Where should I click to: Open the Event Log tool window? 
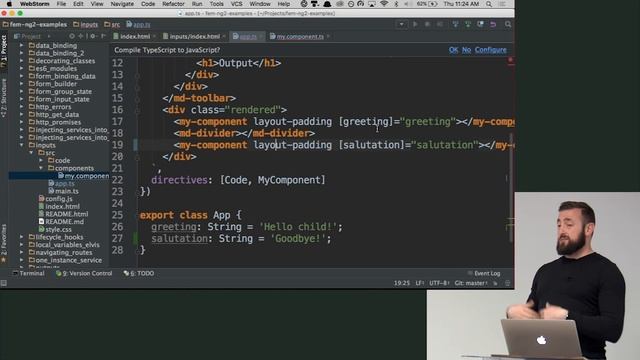click(x=484, y=273)
